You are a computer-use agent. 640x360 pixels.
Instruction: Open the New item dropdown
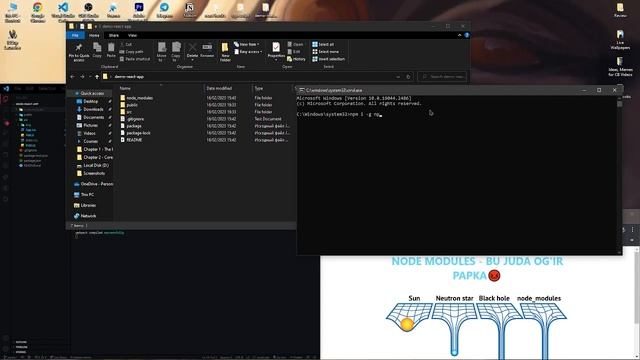pos(247,44)
